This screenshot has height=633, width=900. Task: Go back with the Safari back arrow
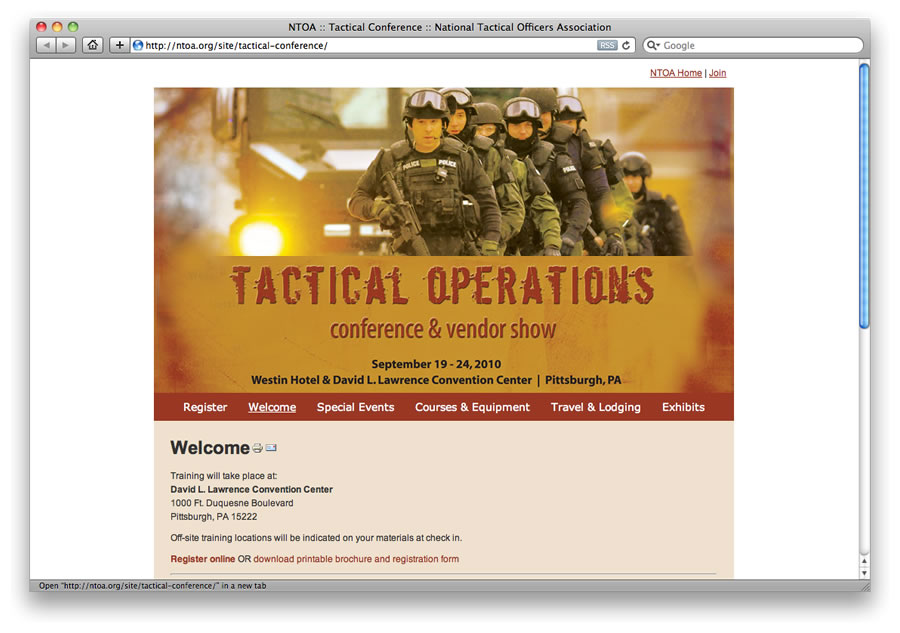click(x=46, y=45)
